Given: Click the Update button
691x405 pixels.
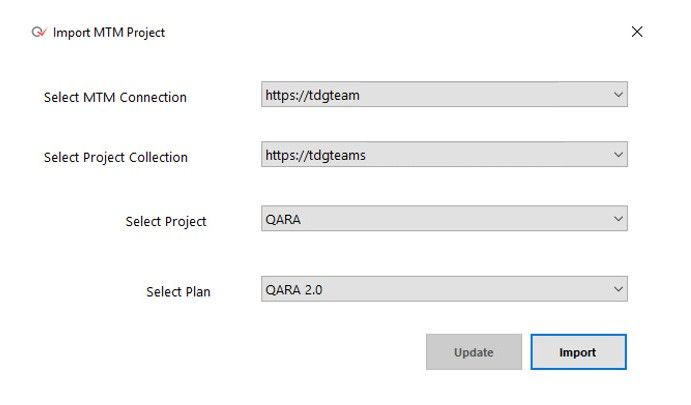Looking at the screenshot, I should click(x=474, y=352).
